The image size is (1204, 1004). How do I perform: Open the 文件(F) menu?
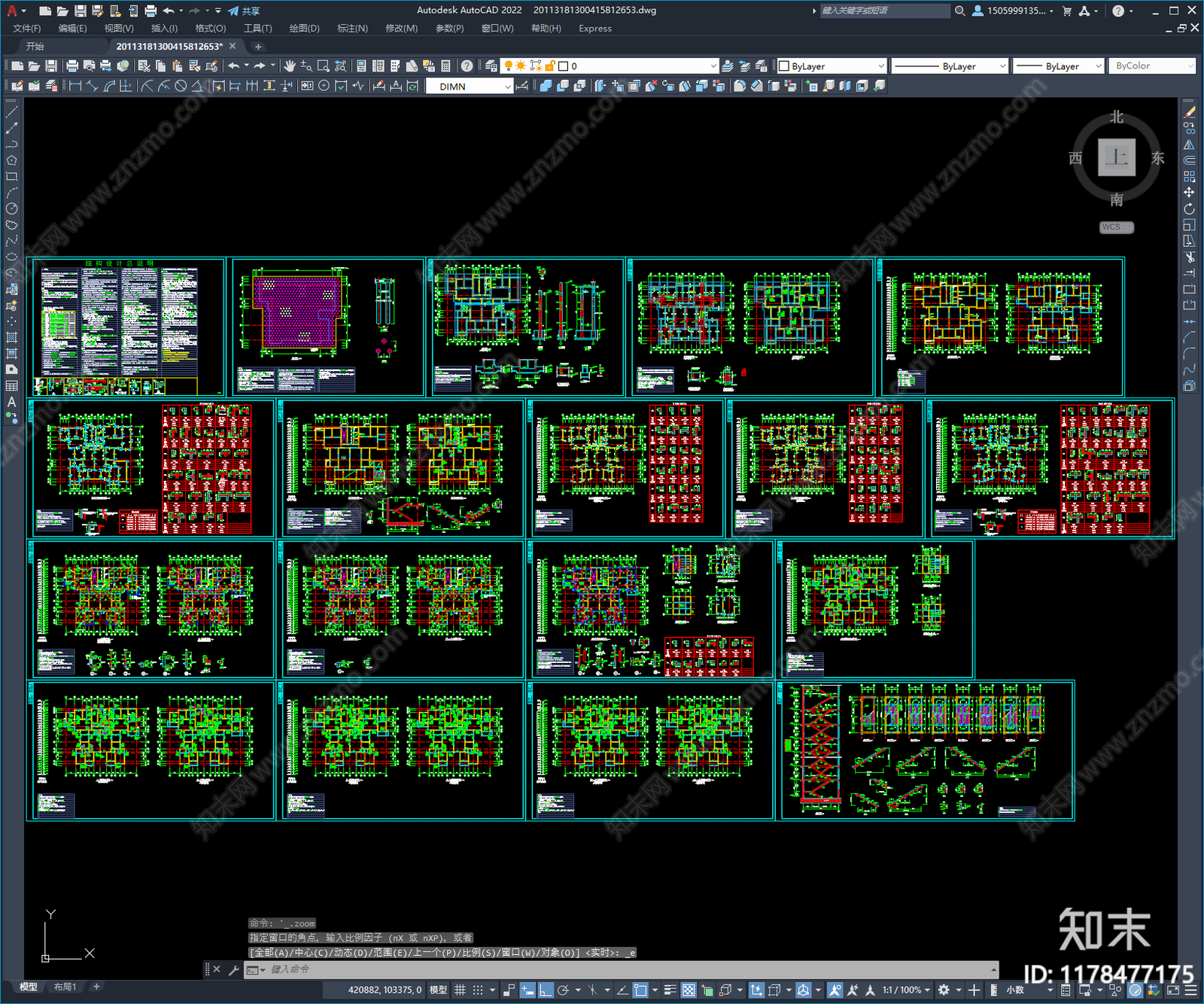27,29
